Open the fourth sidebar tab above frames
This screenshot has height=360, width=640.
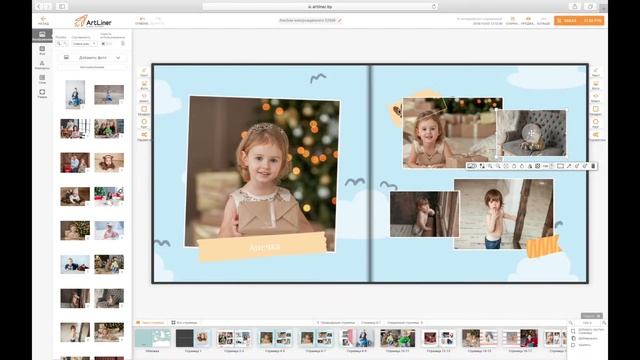(x=42, y=79)
